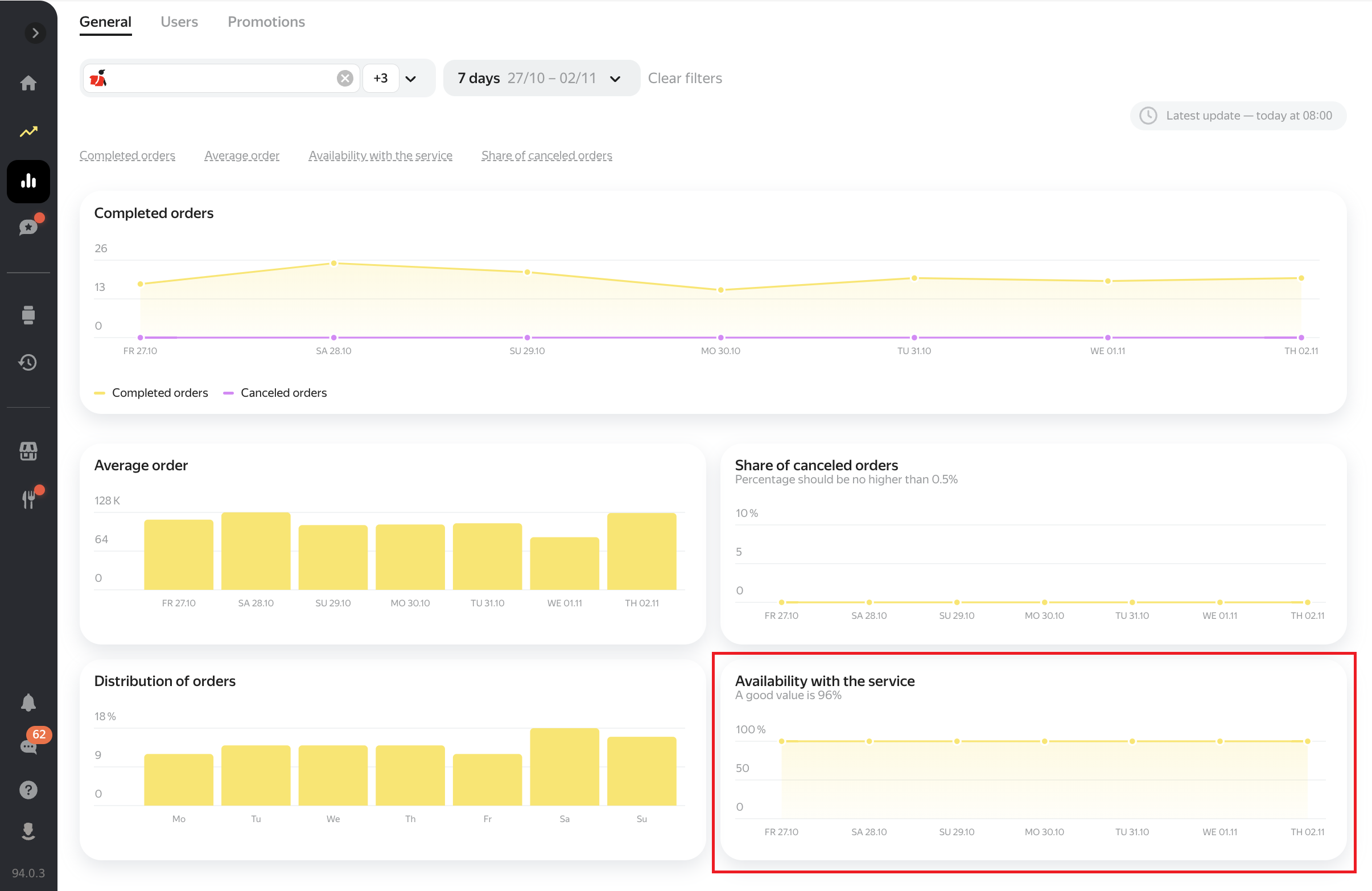Click the Mo bar in Distribution of orders
The height and width of the screenshot is (891, 1372).
pyautogui.click(x=179, y=780)
